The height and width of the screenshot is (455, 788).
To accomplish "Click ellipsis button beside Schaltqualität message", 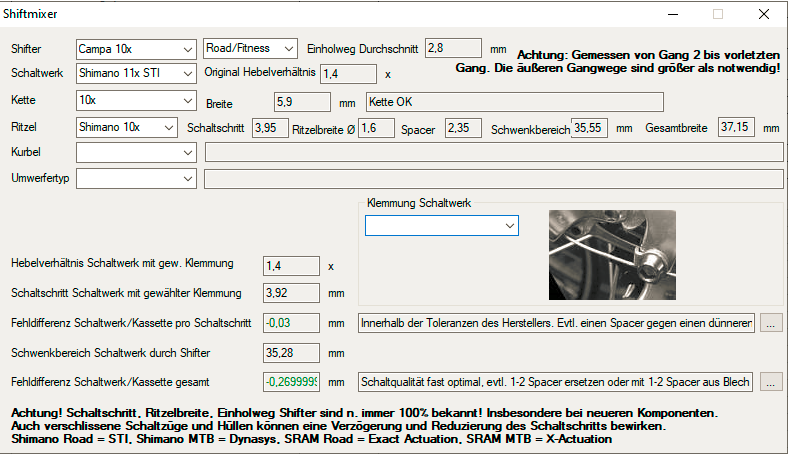I will pyautogui.click(x=771, y=382).
